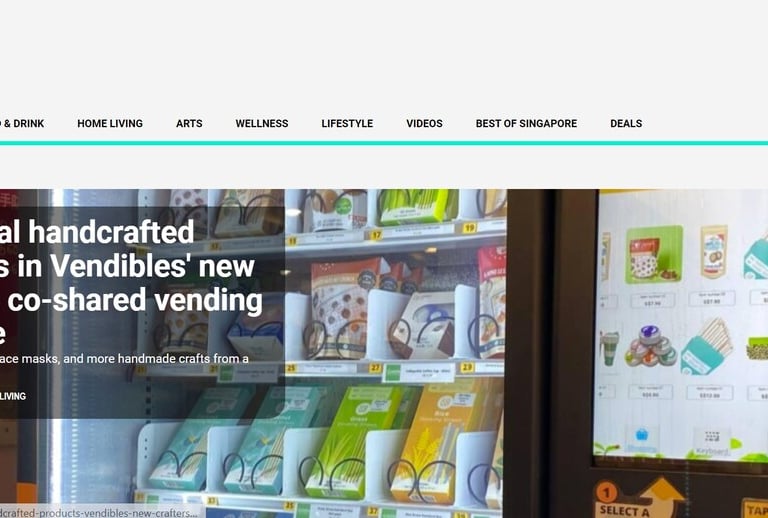Click the blue shopping basket icon on touchscreen
Image resolution: width=768 pixels, height=518 pixels.
641,435
